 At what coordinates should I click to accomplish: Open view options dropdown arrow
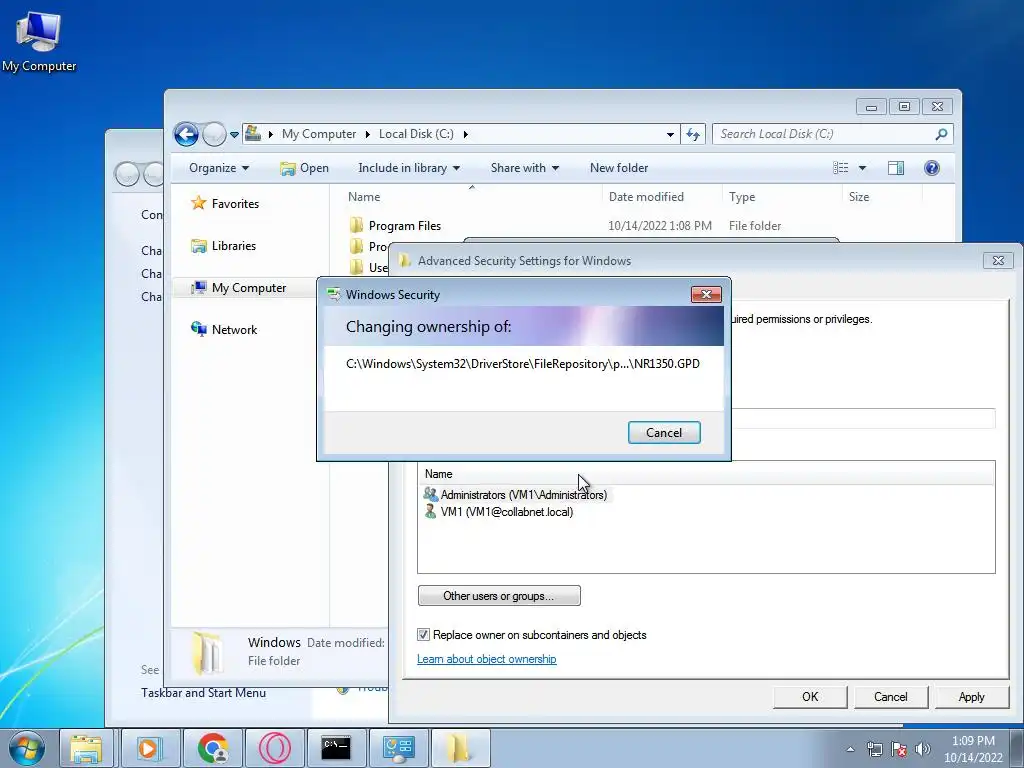pos(862,168)
